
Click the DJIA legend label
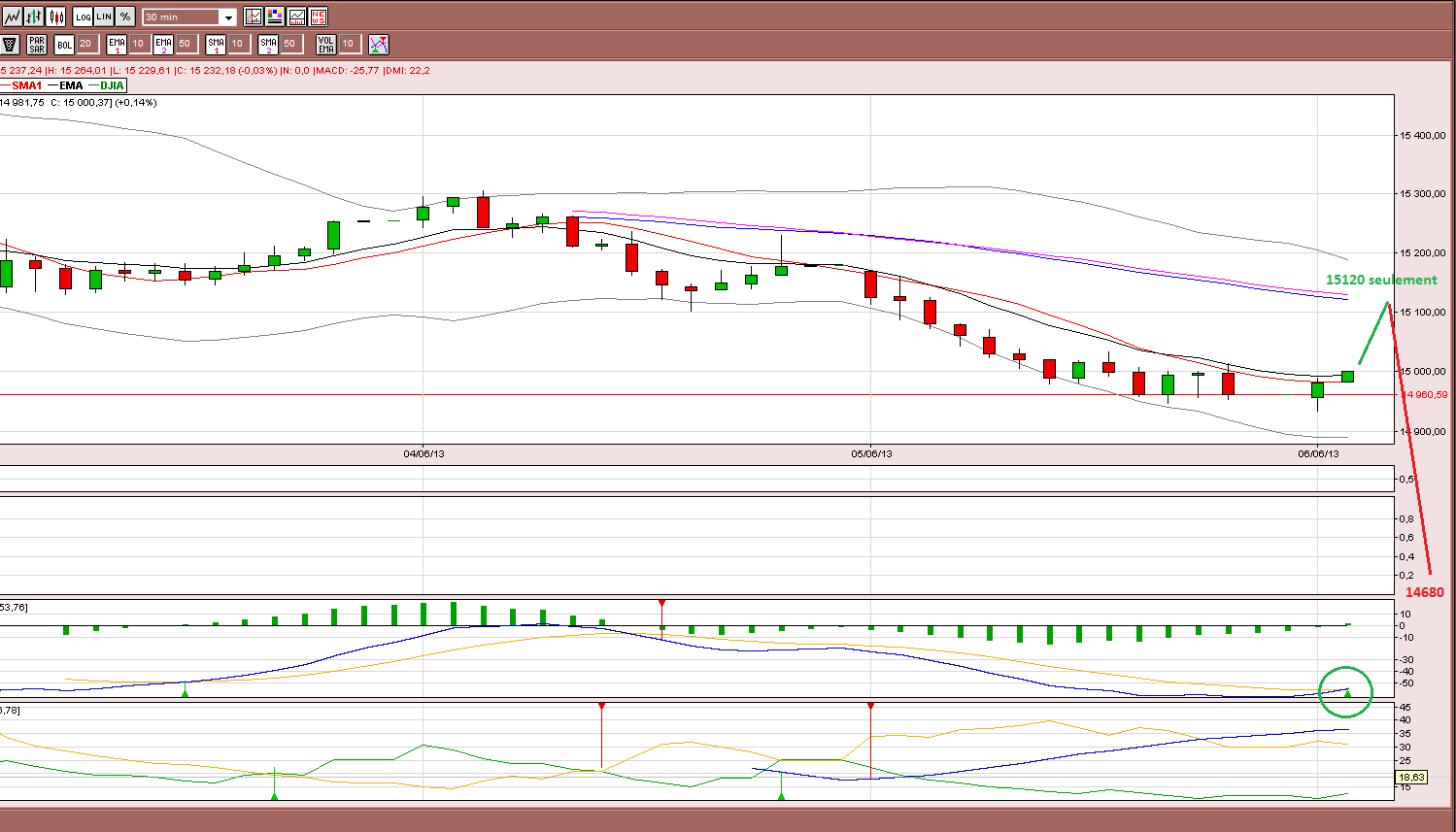[x=112, y=85]
